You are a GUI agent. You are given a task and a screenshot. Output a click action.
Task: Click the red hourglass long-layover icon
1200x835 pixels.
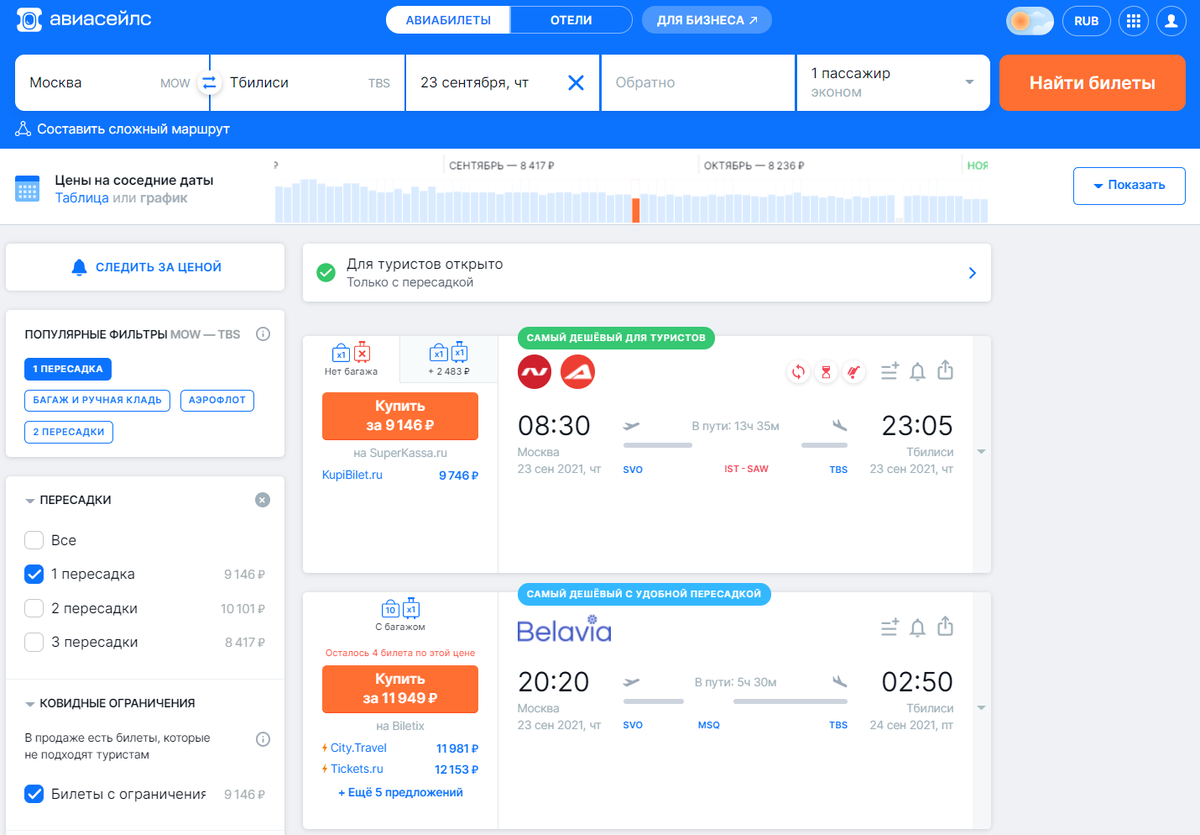coord(826,372)
